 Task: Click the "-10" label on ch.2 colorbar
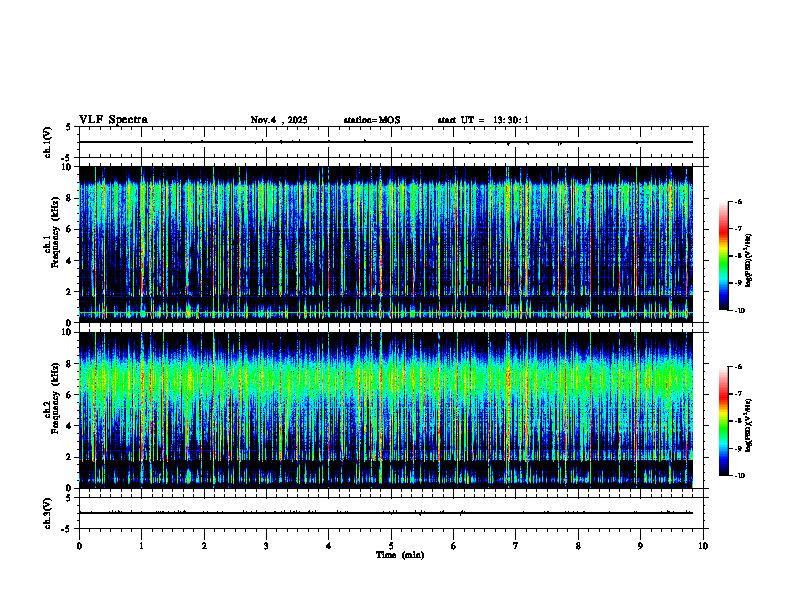click(739, 476)
